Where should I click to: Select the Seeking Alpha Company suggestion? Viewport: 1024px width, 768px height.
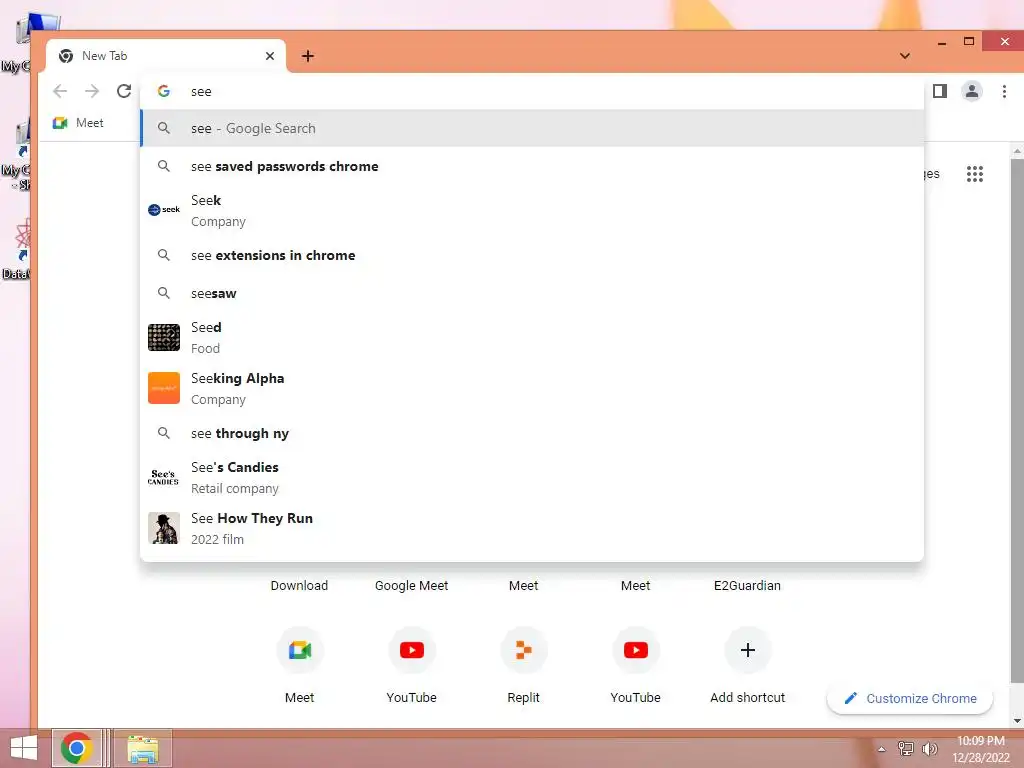[x=532, y=389]
